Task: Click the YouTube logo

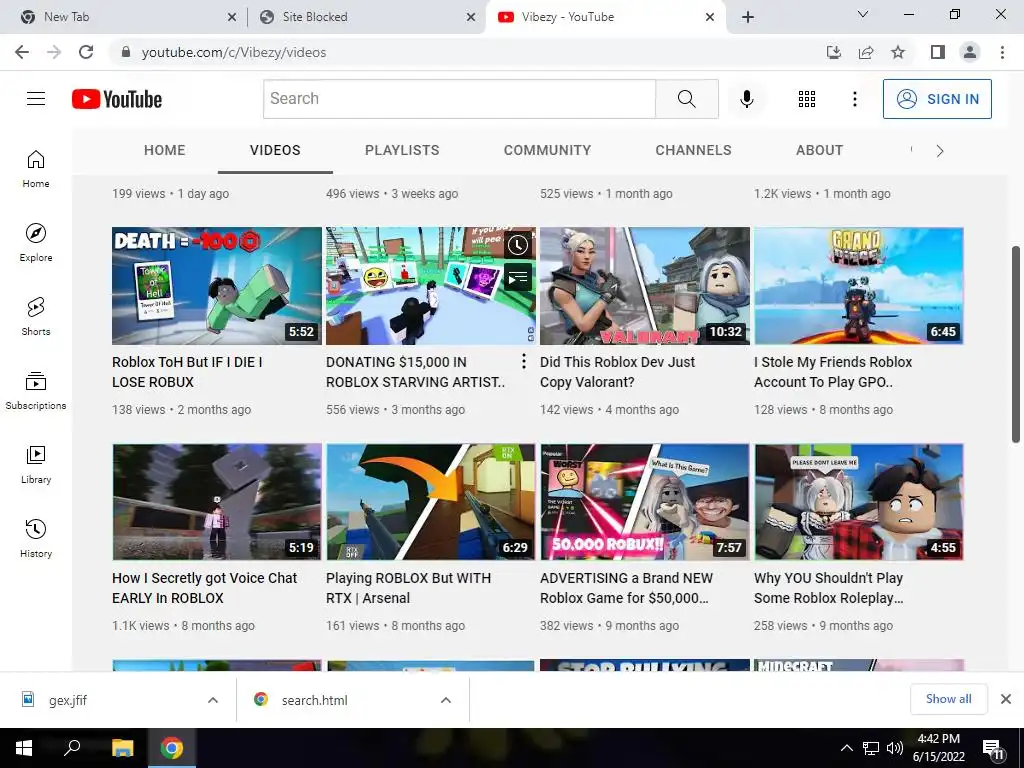Action: point(117,99)
